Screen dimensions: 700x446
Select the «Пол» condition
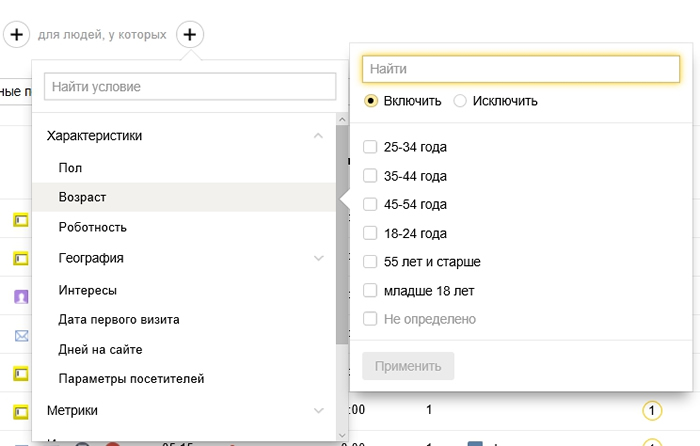[70, 168]
